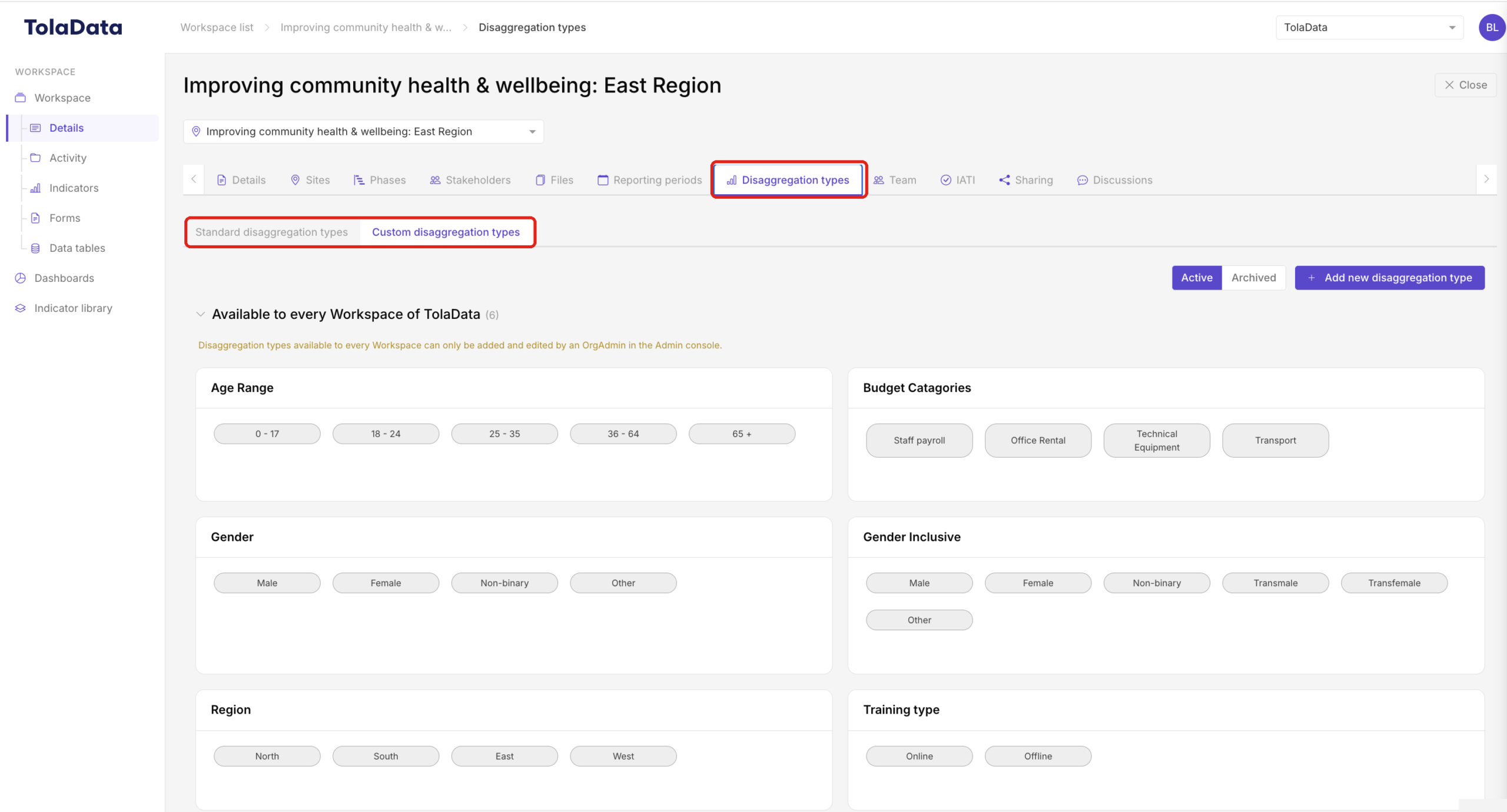The width and height of the screenshot is (1507, 812).
Task: Select the Disaggregation types tab
Action: (x=788, y=180)
